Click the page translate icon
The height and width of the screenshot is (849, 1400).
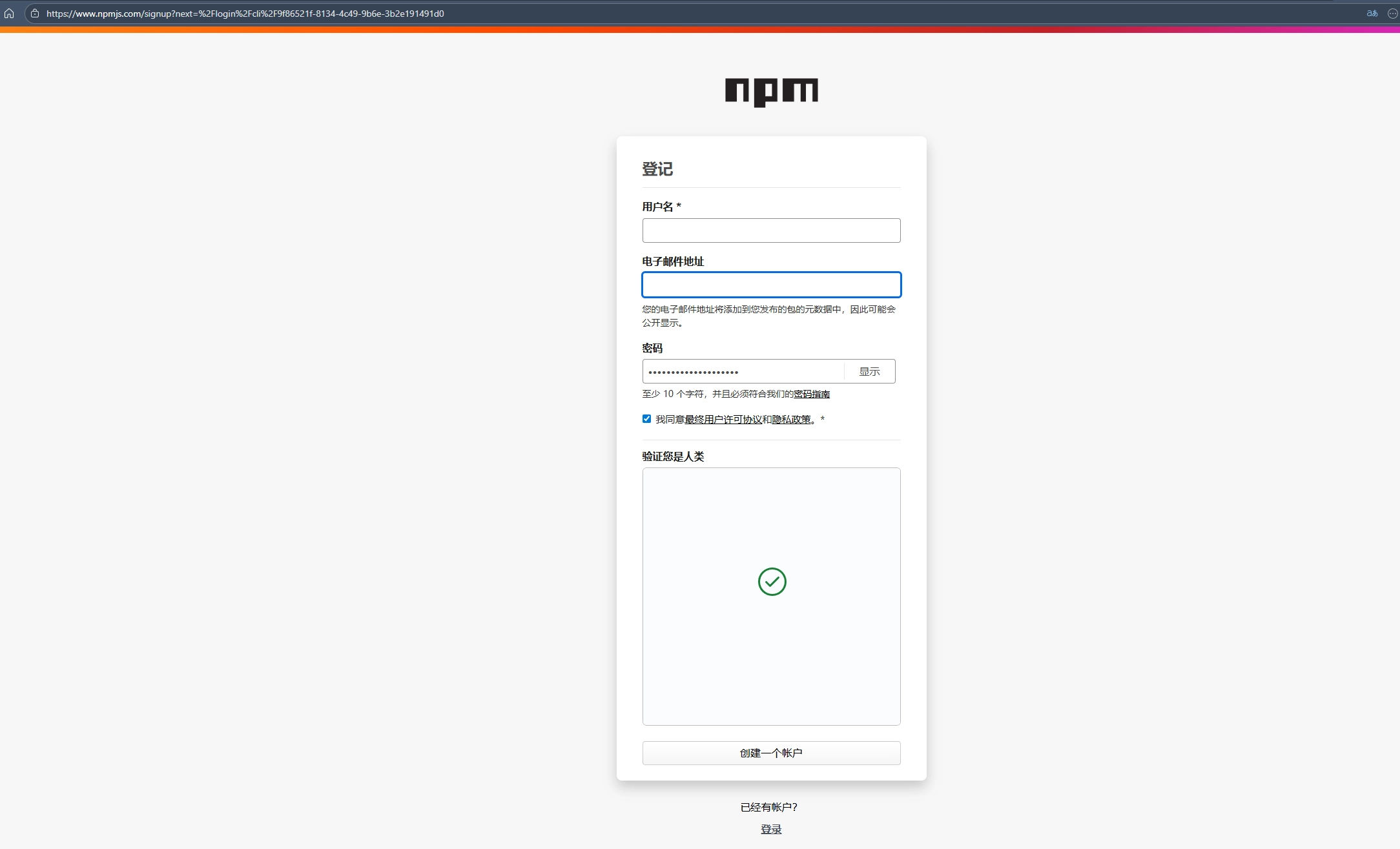[1372, 13]
